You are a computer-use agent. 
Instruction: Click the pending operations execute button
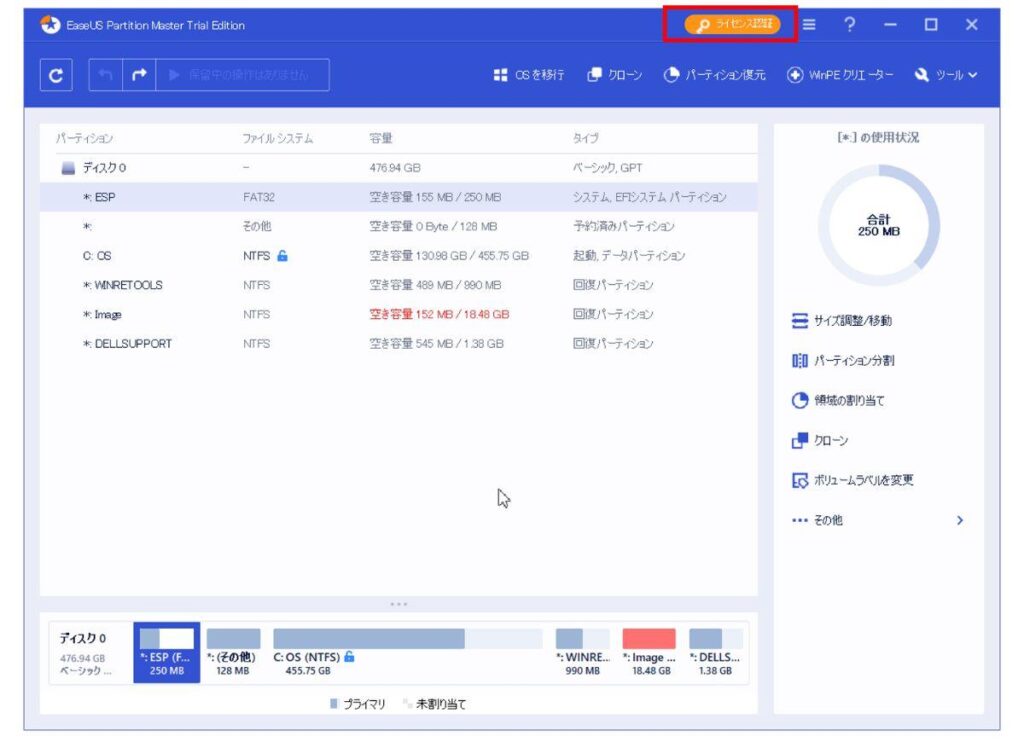point(242,75)
